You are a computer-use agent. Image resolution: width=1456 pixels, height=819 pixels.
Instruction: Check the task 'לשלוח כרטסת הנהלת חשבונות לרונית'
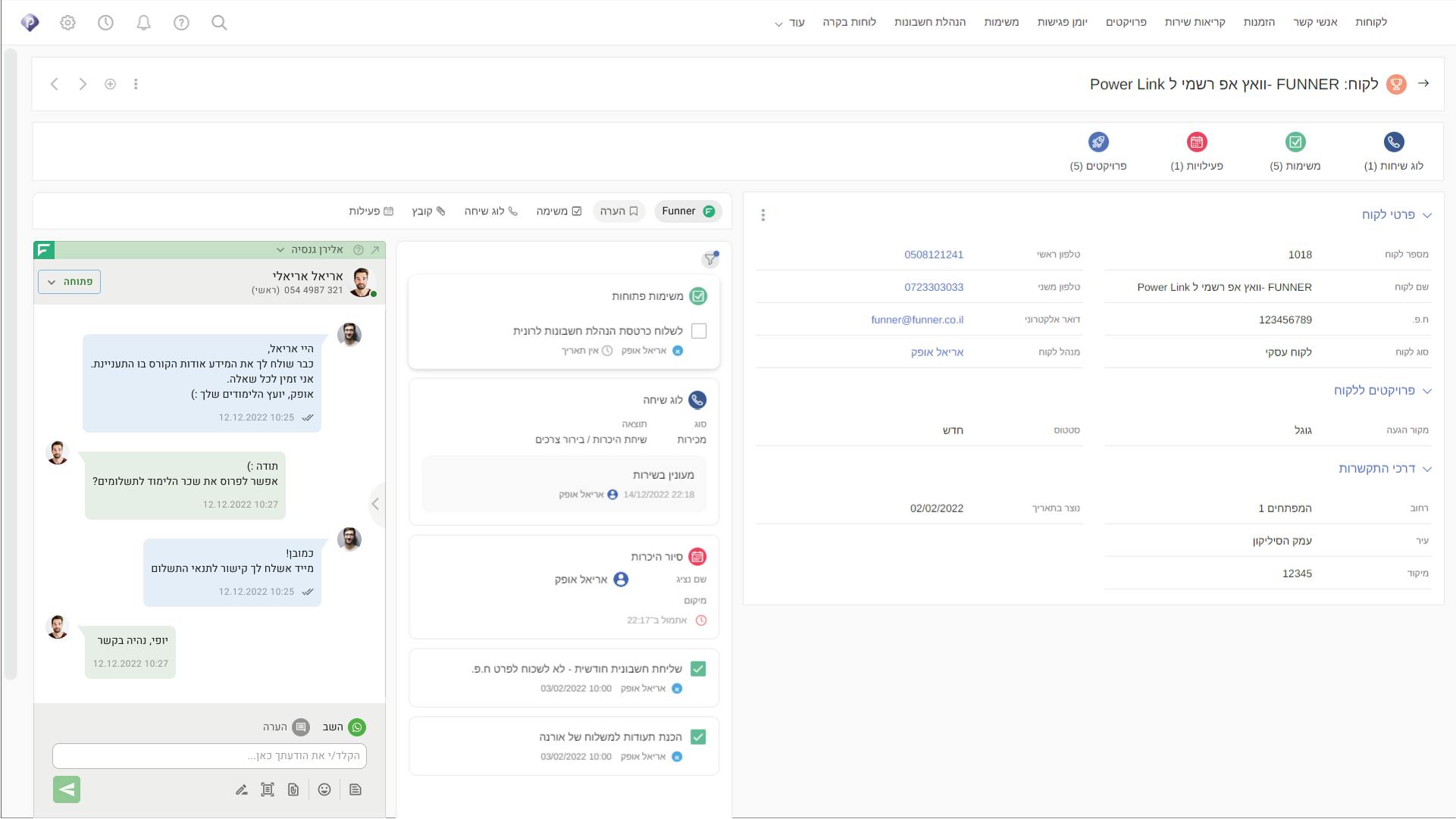699,331
